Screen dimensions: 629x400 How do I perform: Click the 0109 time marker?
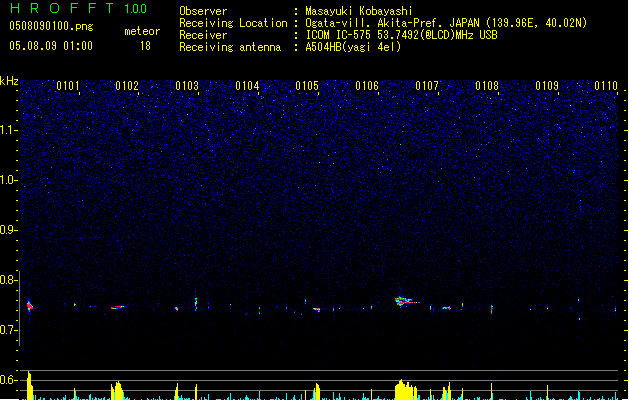(547, 86)
